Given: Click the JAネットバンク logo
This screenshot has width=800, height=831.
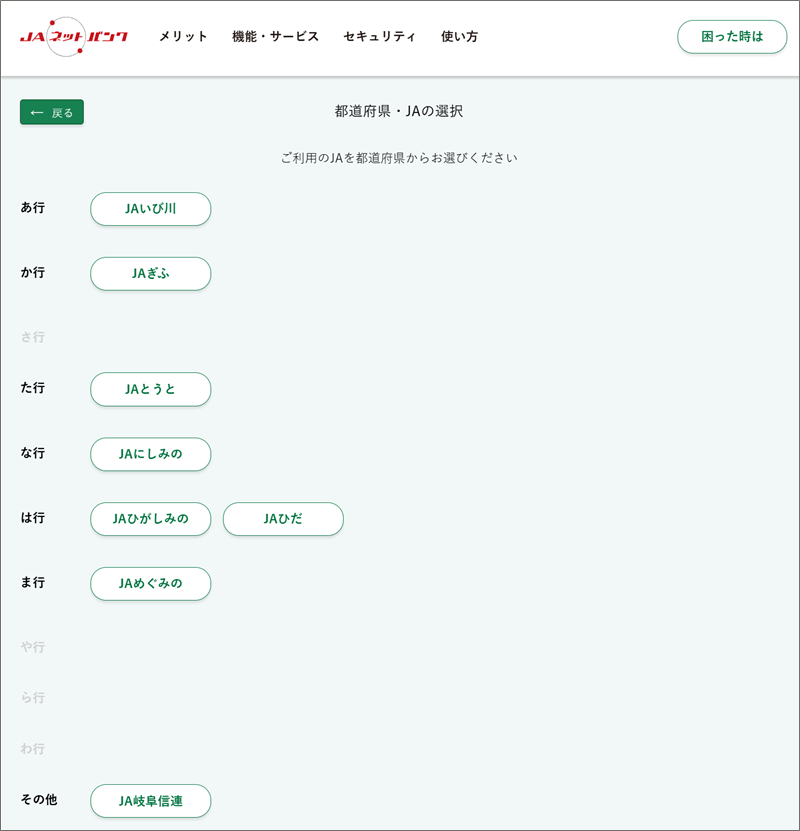Looking at the screenshot, I should (74, 37).
